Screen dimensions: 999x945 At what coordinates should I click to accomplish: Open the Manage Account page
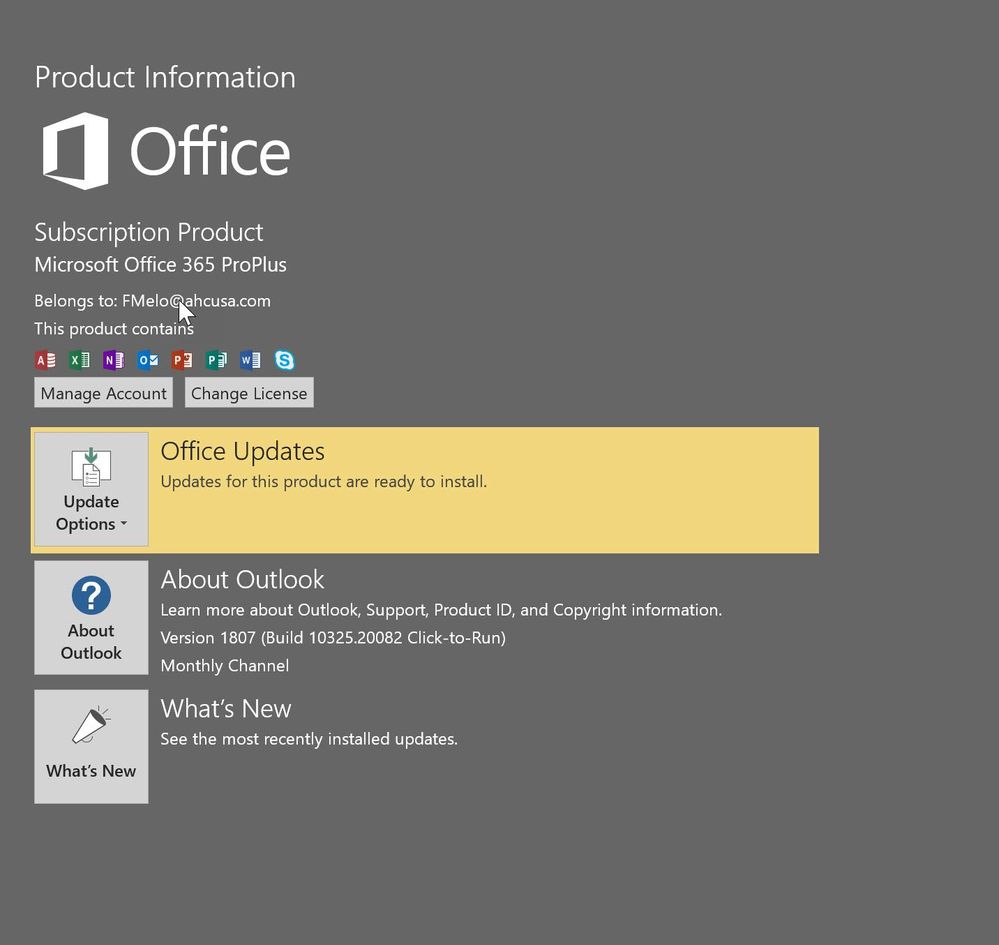pos(103,393)
